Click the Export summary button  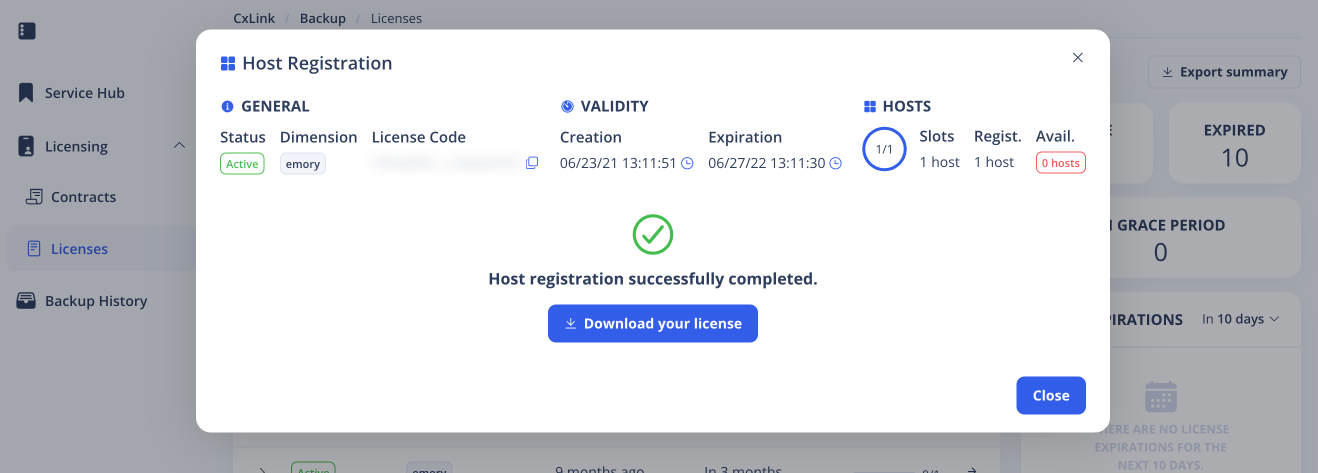point(1224,72)
